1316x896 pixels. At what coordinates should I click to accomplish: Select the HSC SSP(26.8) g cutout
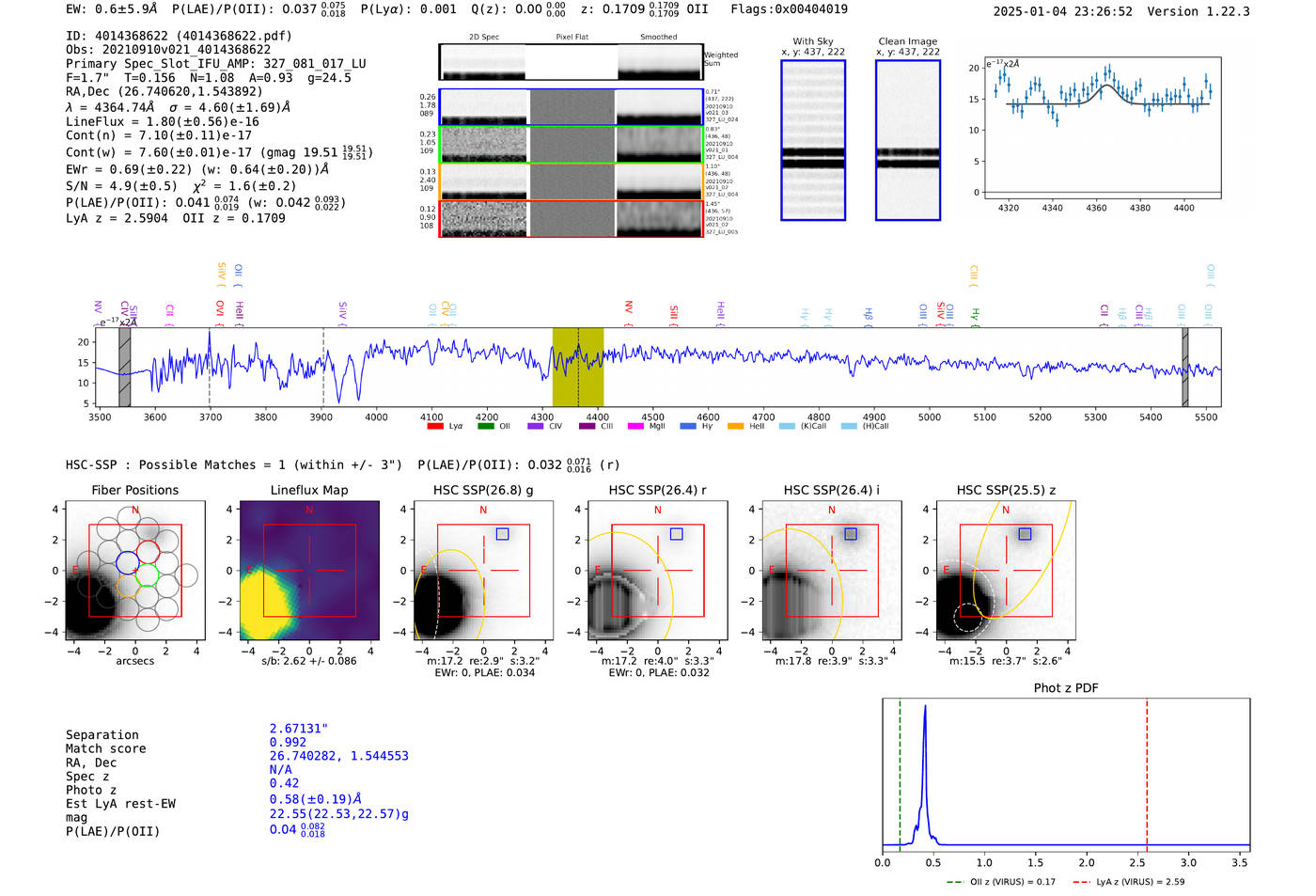(x=483, y=570)
